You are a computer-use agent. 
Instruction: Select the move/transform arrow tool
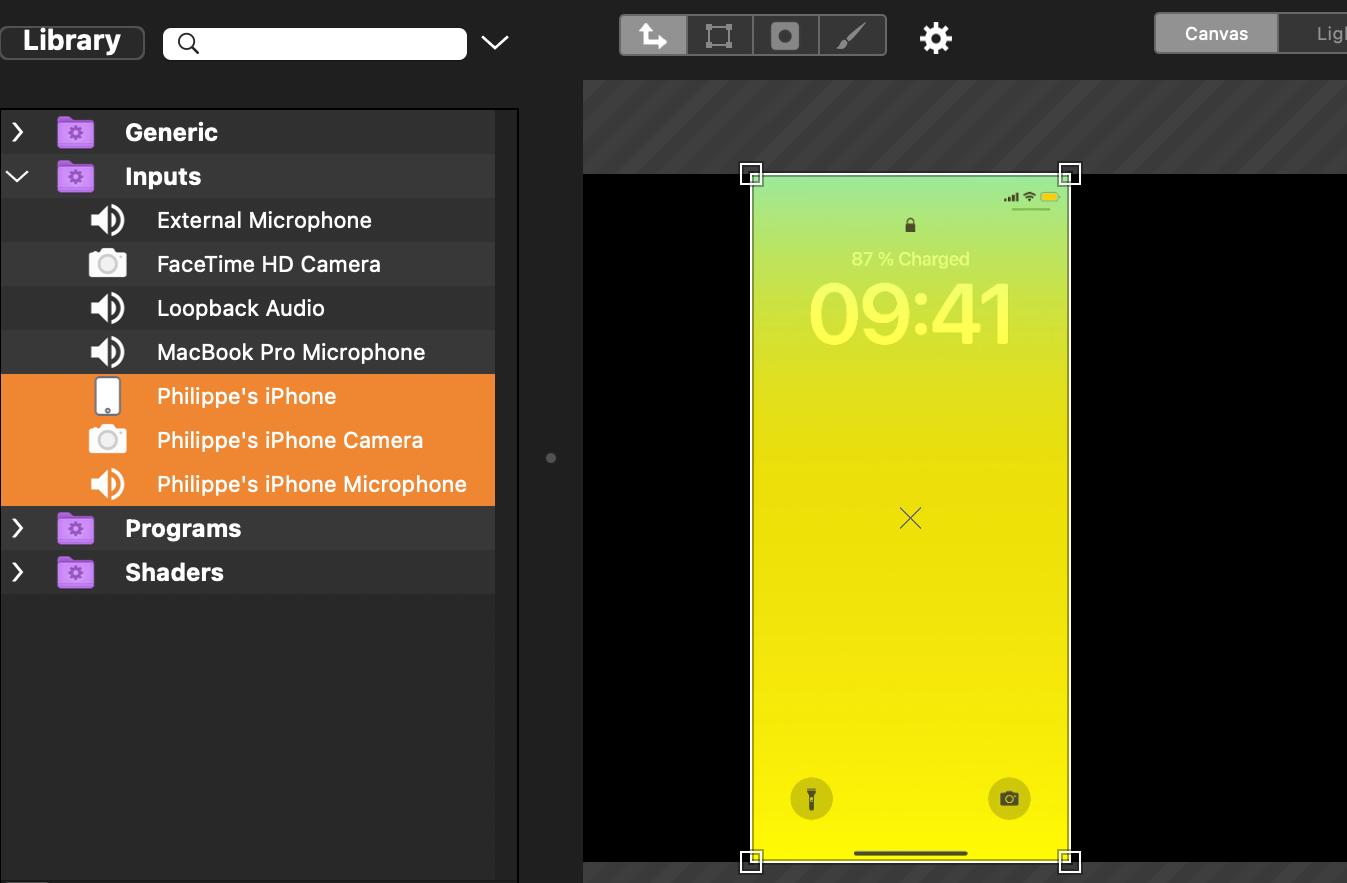(653, 36)
